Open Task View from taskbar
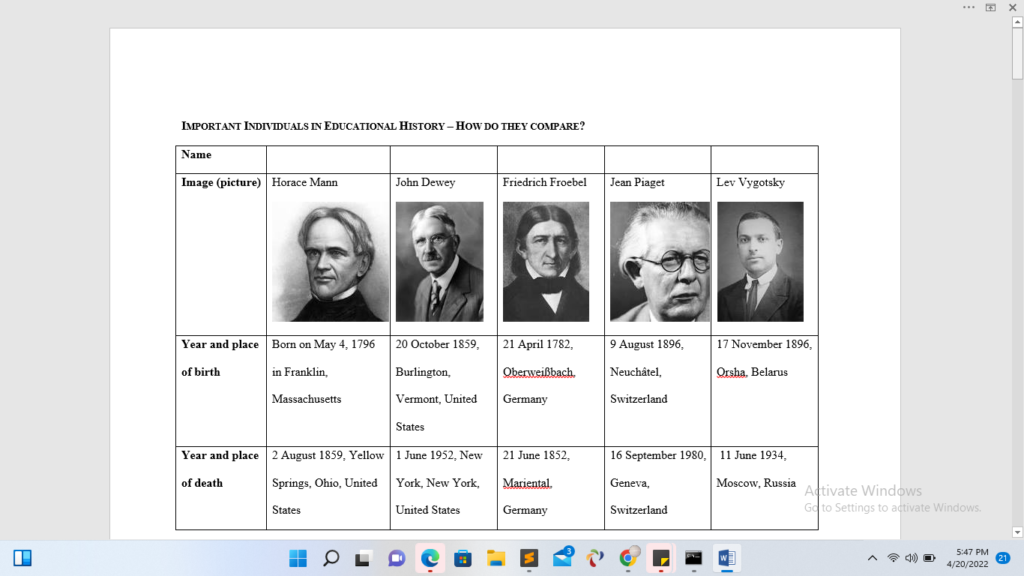The height and width of the screenshot is (576, 1024). (364, 558)
